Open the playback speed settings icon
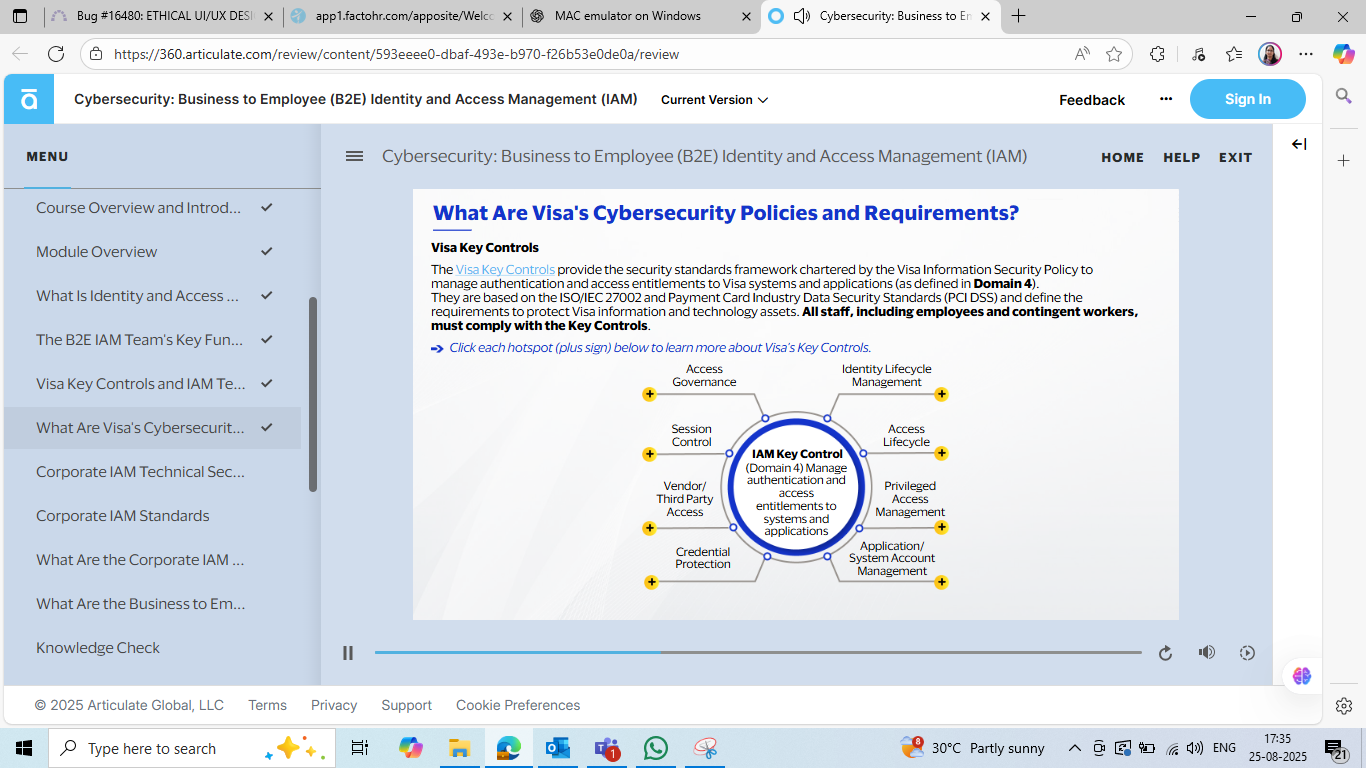 tap(1247, 653)
